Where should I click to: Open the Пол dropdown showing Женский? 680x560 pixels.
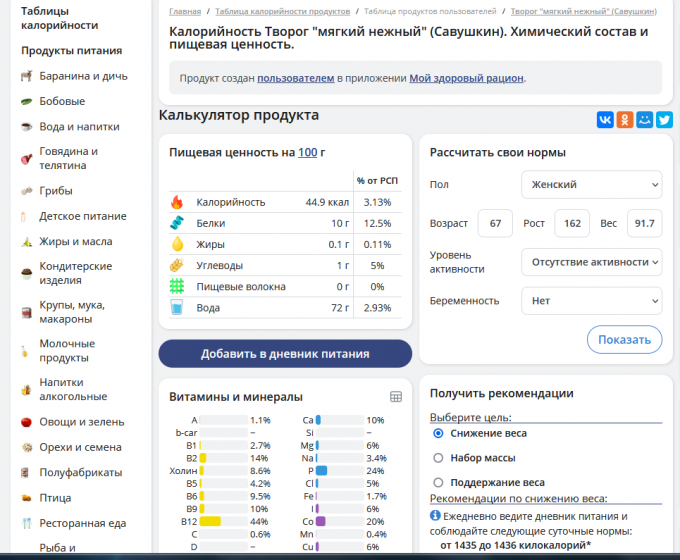[591, 185]
